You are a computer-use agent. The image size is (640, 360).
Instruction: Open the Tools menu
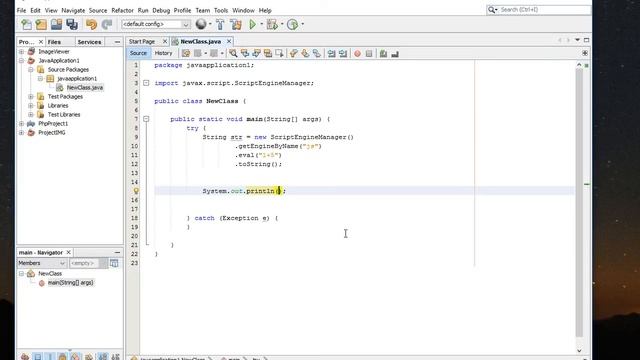(221, 10)
